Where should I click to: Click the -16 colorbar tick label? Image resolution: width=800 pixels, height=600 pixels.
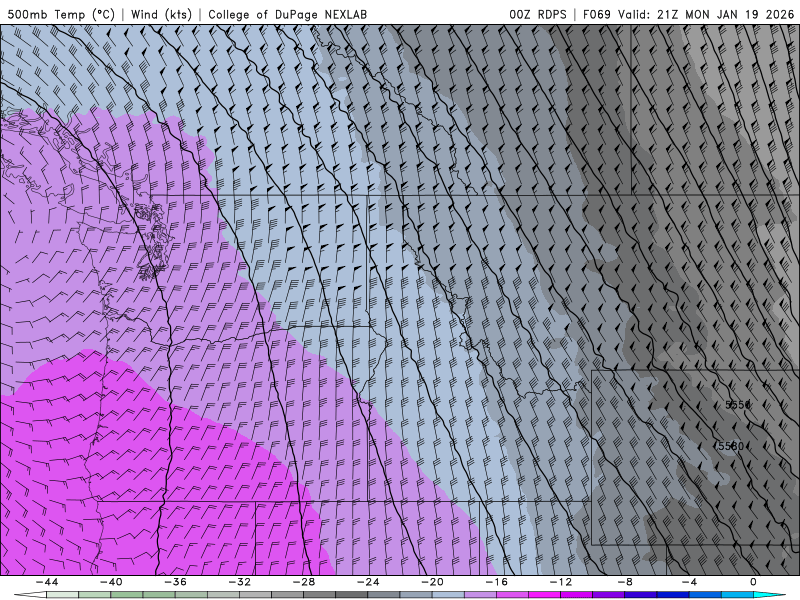pyautogui.click(x=497, y=582)
